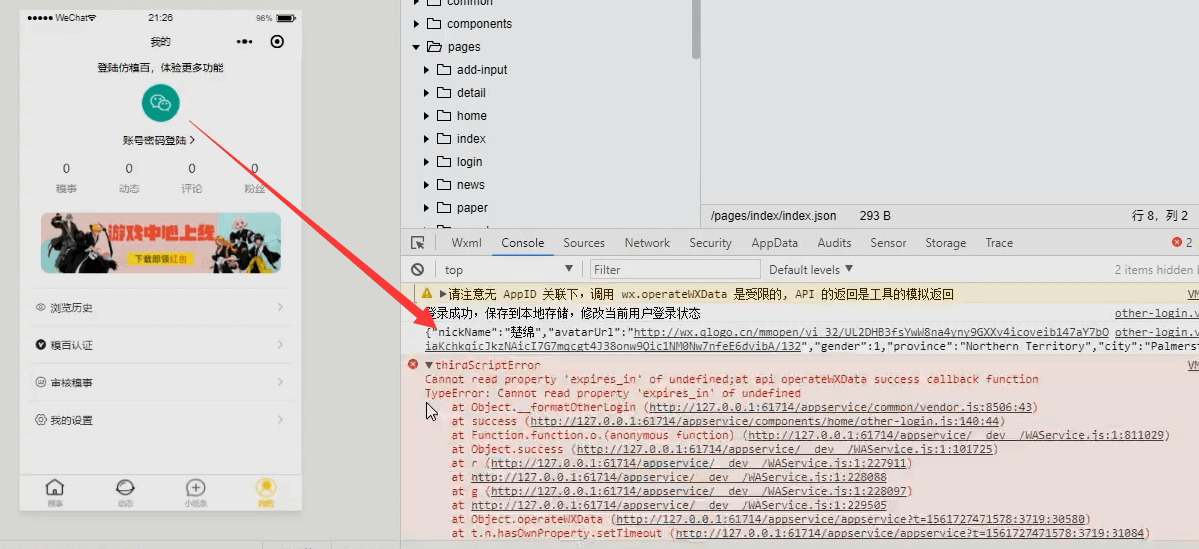
Task: Tap the 浏览历史 row chevron
Action: coord(281,307)
